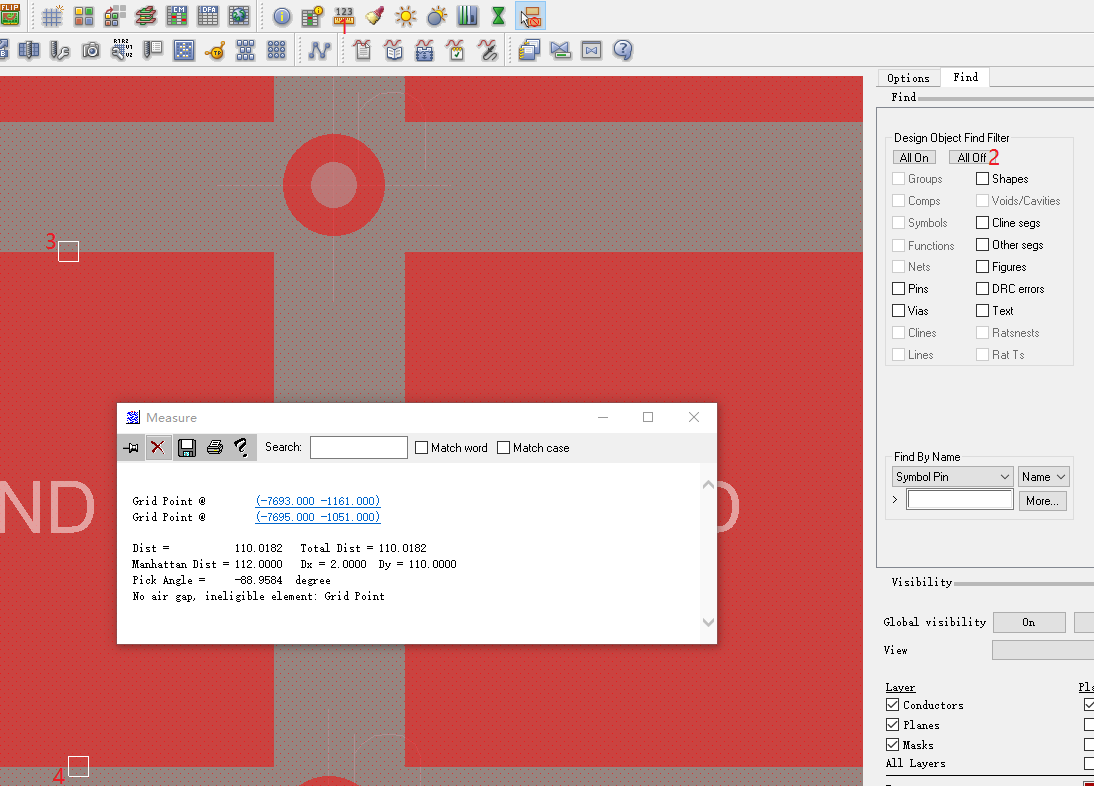The width and height of the screenshot is (1094, 786).
Task: Click the grid point coordinate link (-7693.000 -1161.000)
Action: 317,500
